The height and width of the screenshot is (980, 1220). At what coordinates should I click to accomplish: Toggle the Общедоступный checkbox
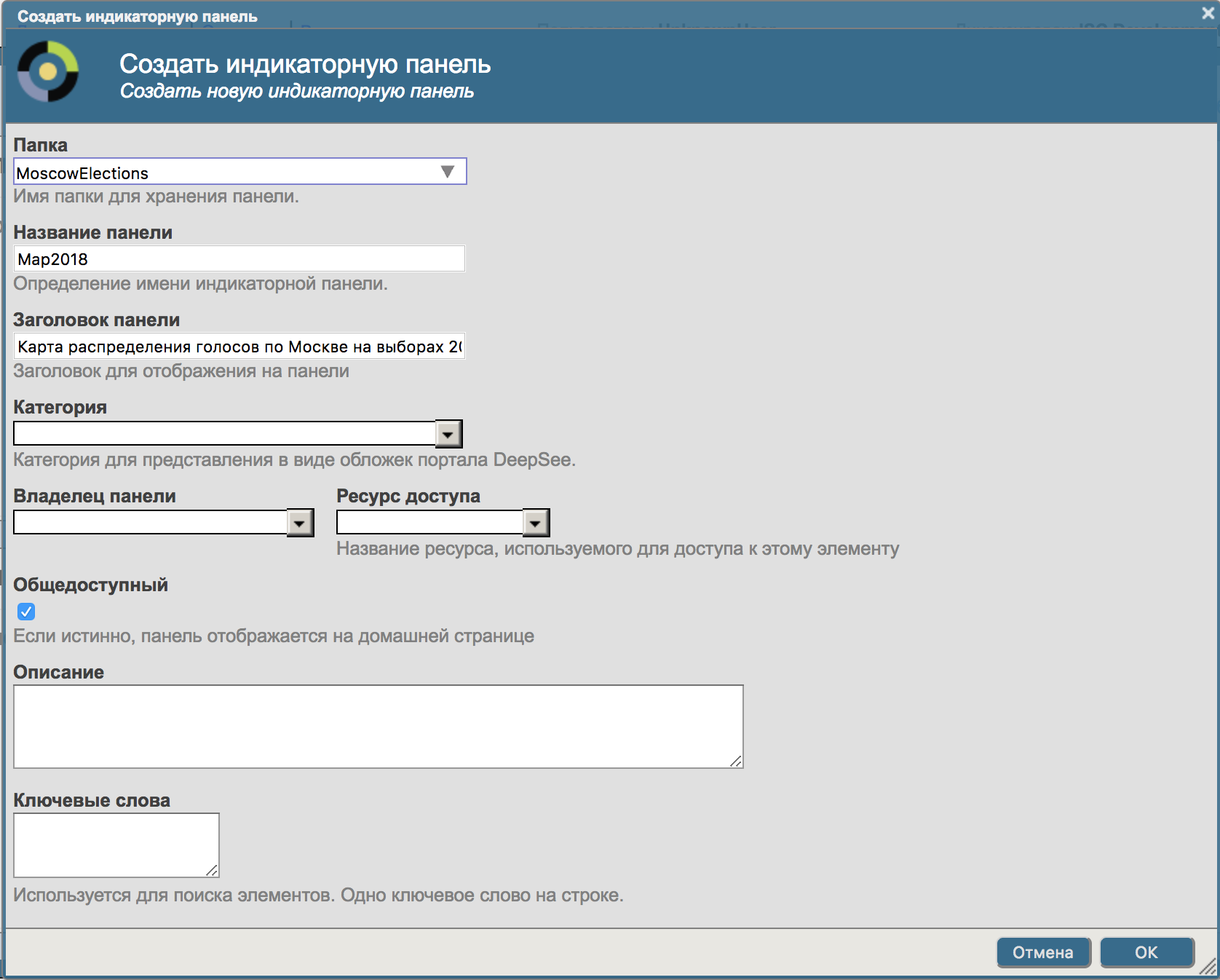(x=26, y=612)
